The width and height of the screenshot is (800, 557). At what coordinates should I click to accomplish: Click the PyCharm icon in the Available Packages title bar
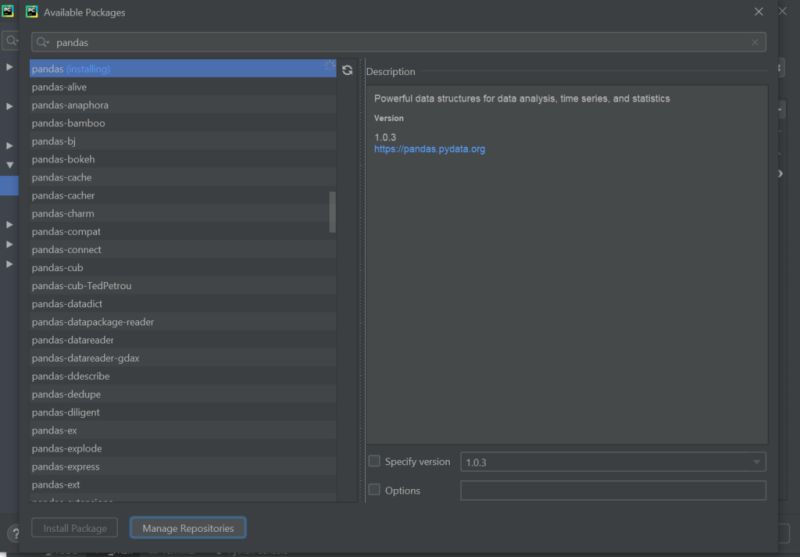(x=32, y=12)
